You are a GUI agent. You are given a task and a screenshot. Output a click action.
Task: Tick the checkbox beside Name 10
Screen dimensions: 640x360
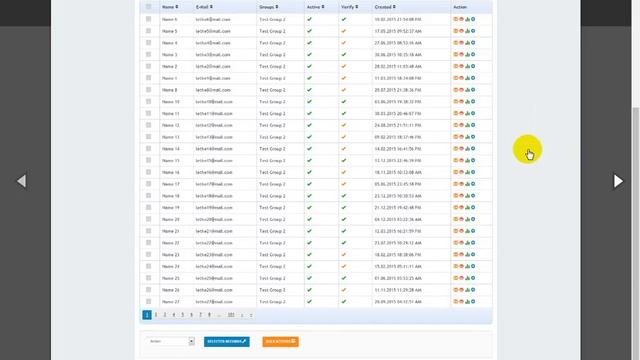pyautogui.click(x=149, y=101)
